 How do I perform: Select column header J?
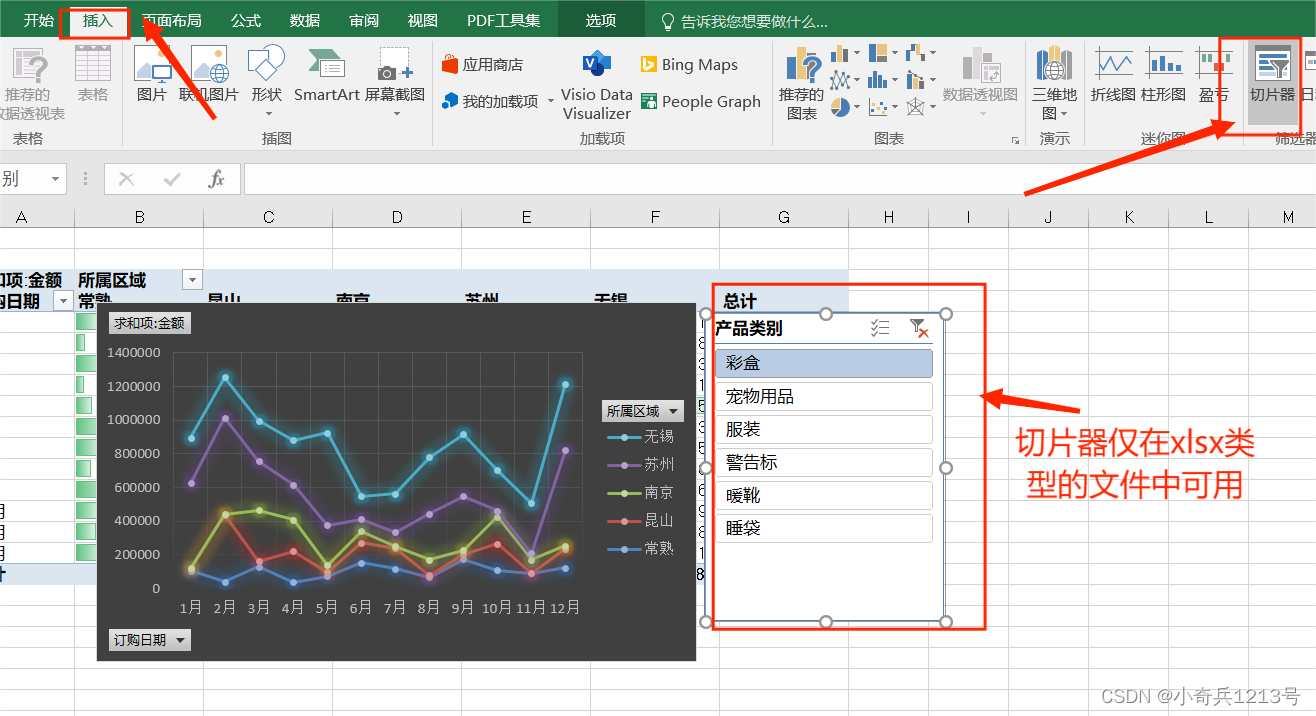coord(1048,217)
